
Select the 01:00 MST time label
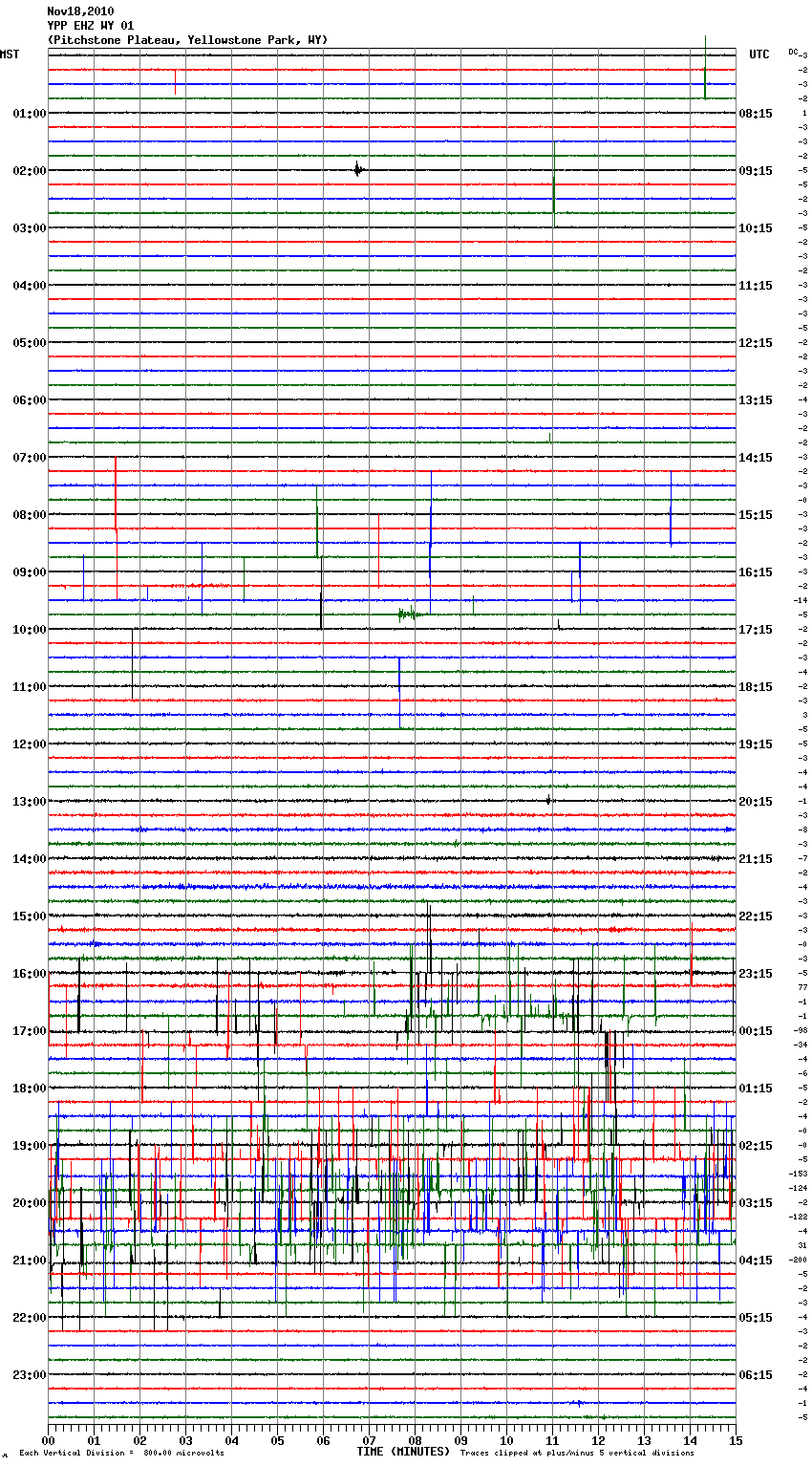click(30, 114)
